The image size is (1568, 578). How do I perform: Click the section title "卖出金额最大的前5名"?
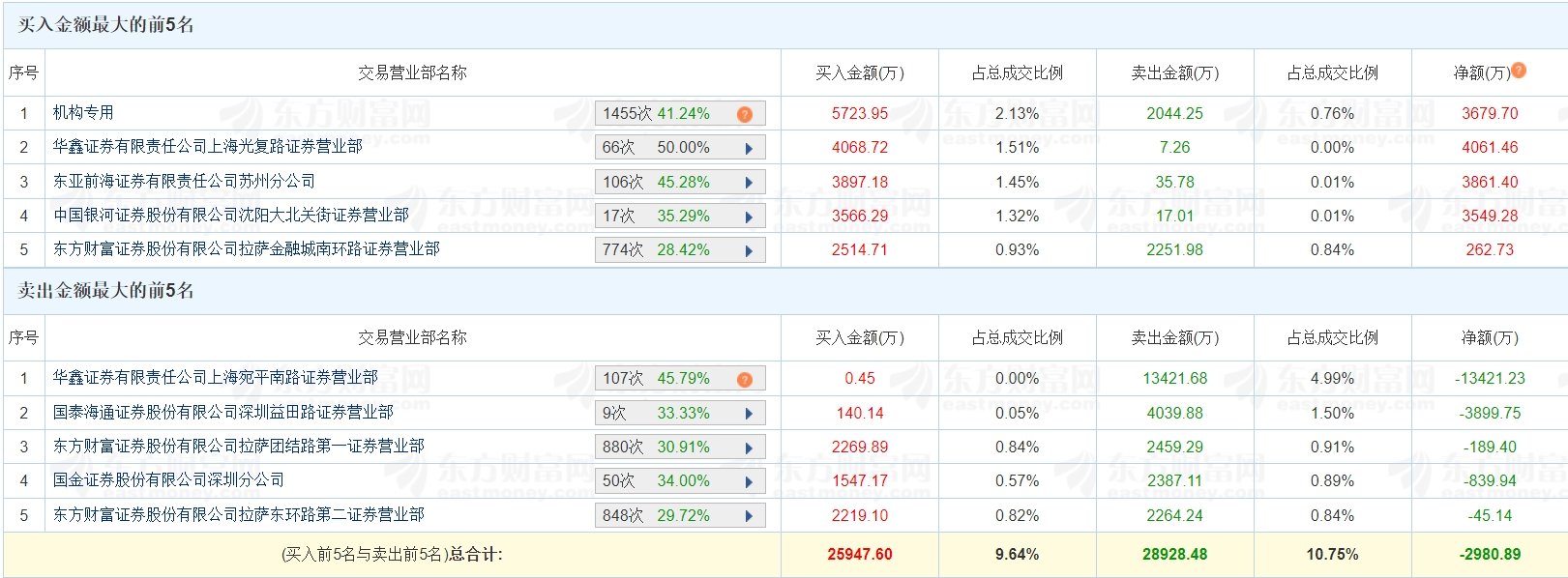point(106,291)
